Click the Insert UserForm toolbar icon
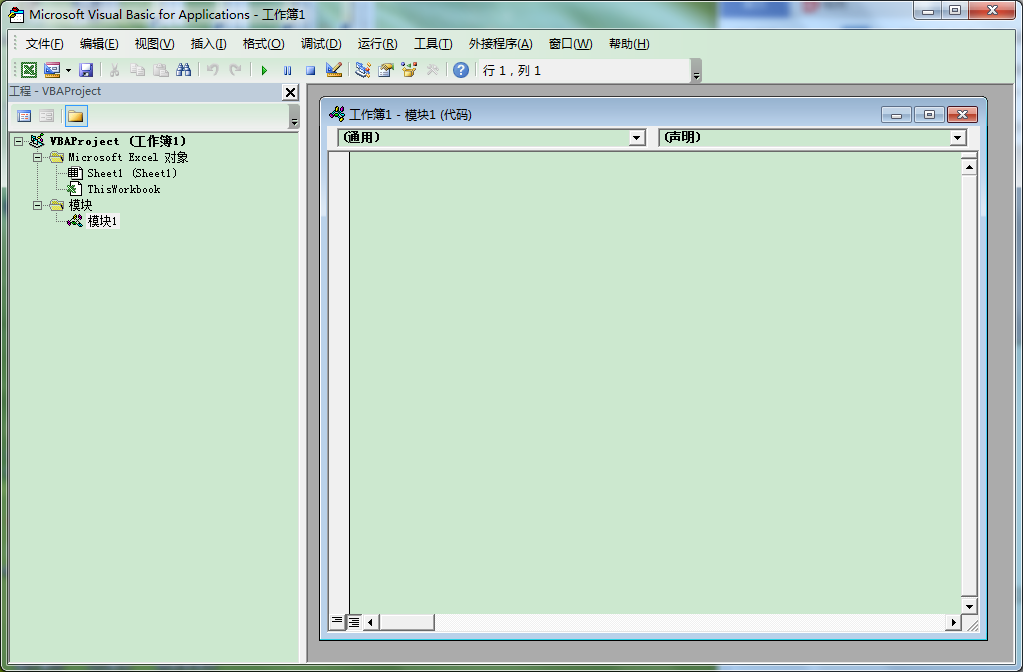This screenshot has width=1023, height=672. click(52, 70)
